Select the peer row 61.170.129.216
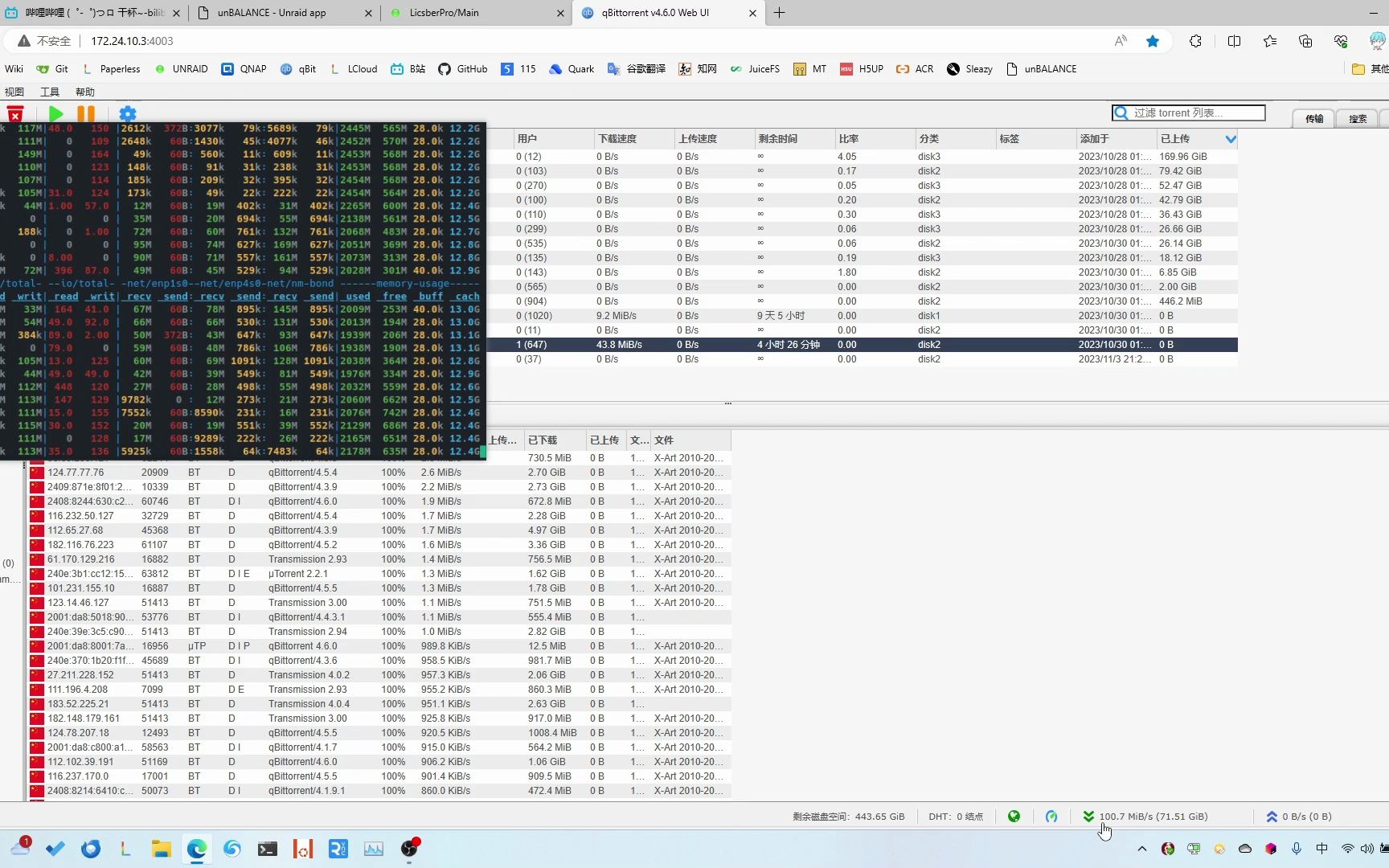This screenshot has width=1389, height=868. tap(379, 559)
